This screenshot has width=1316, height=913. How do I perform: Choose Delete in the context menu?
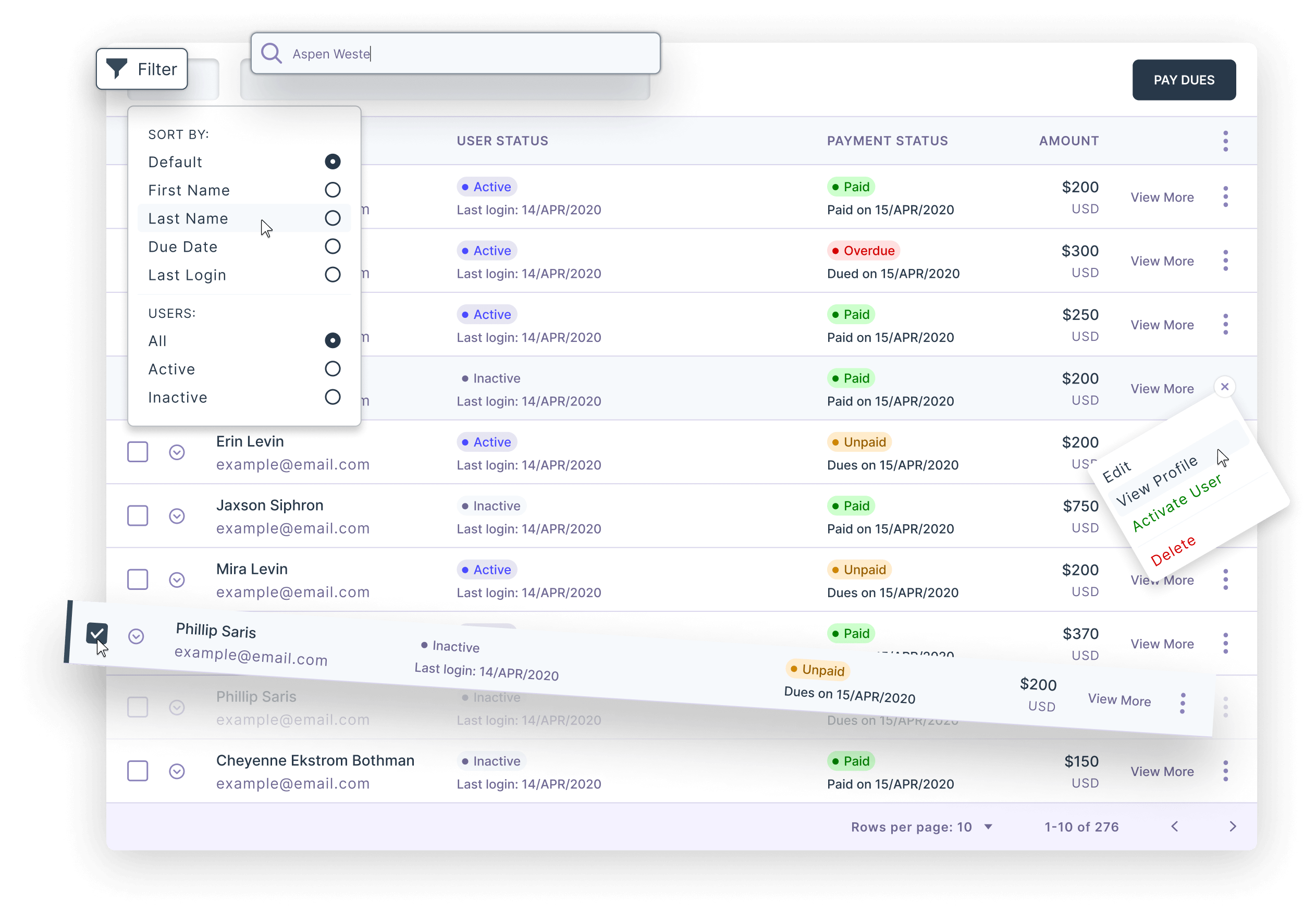coord(1172,550)
